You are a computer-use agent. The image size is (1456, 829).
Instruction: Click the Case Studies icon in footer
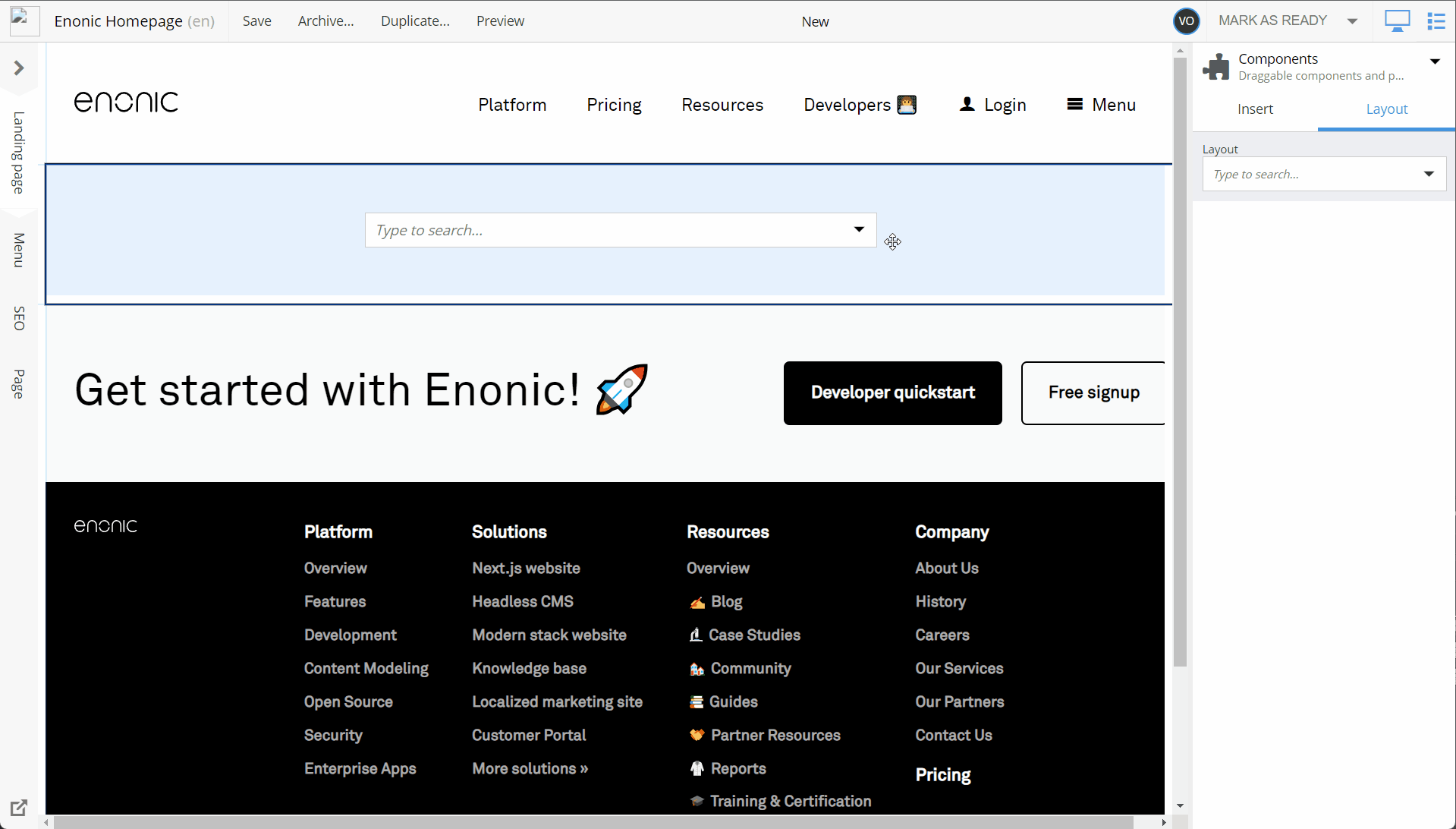click(696, 635)
